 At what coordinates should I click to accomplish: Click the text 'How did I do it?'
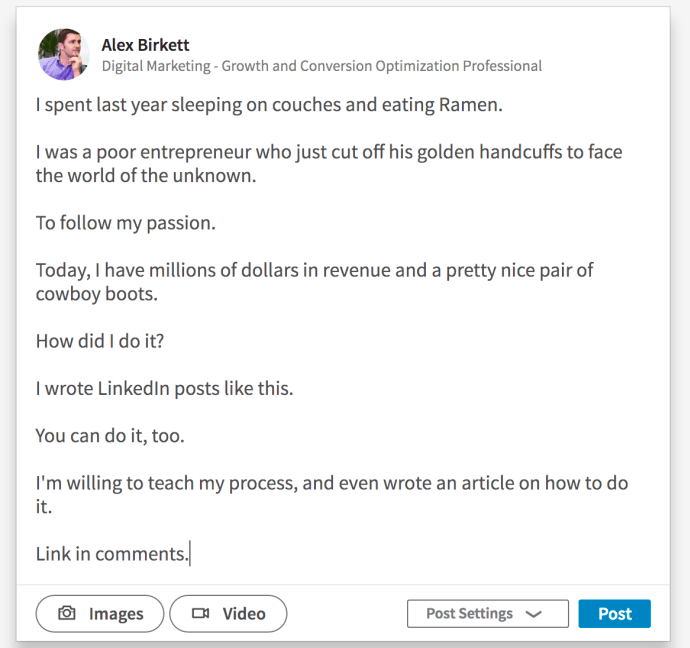coord(100,341)
